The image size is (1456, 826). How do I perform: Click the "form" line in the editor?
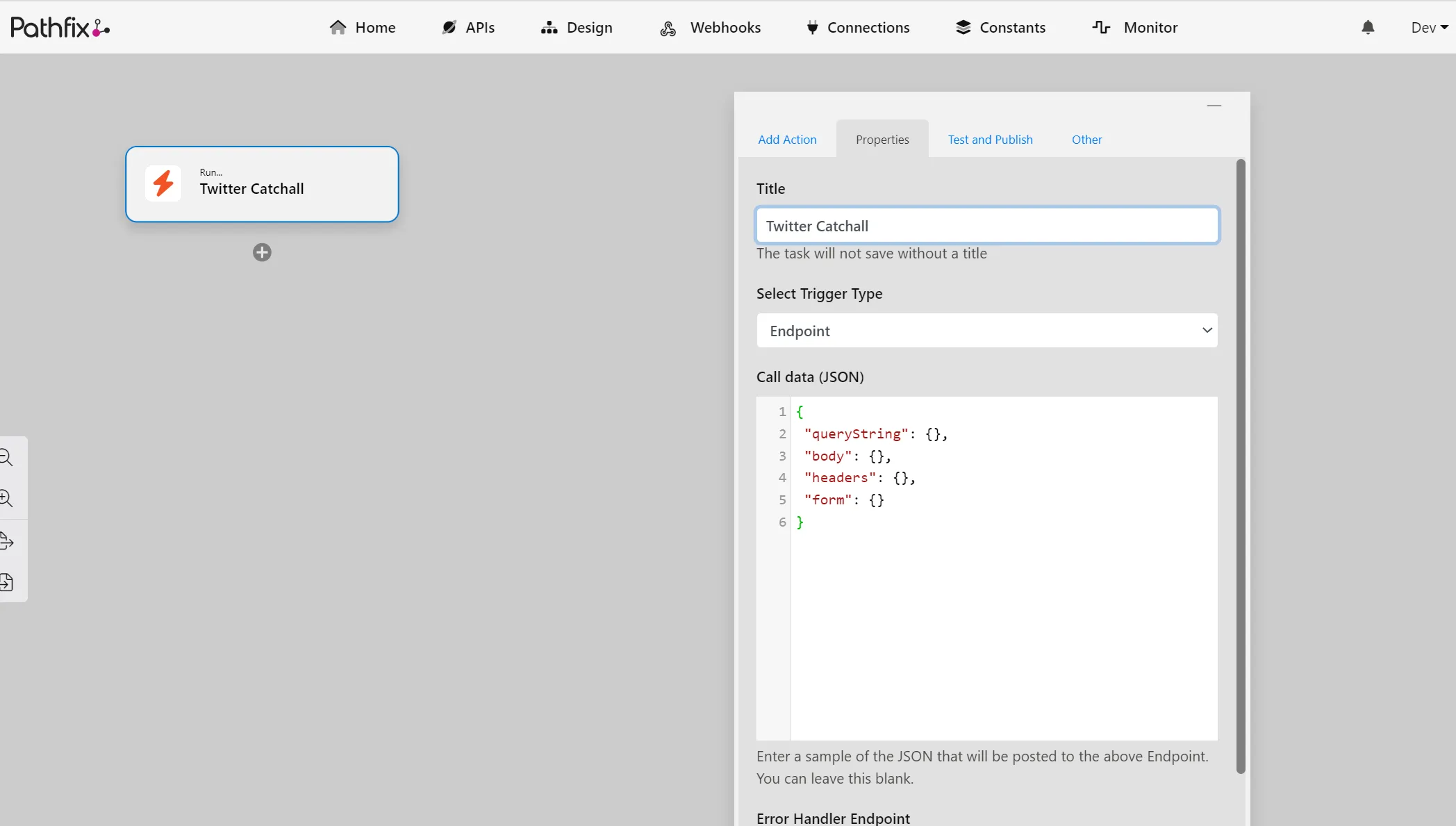pos(843,500)
